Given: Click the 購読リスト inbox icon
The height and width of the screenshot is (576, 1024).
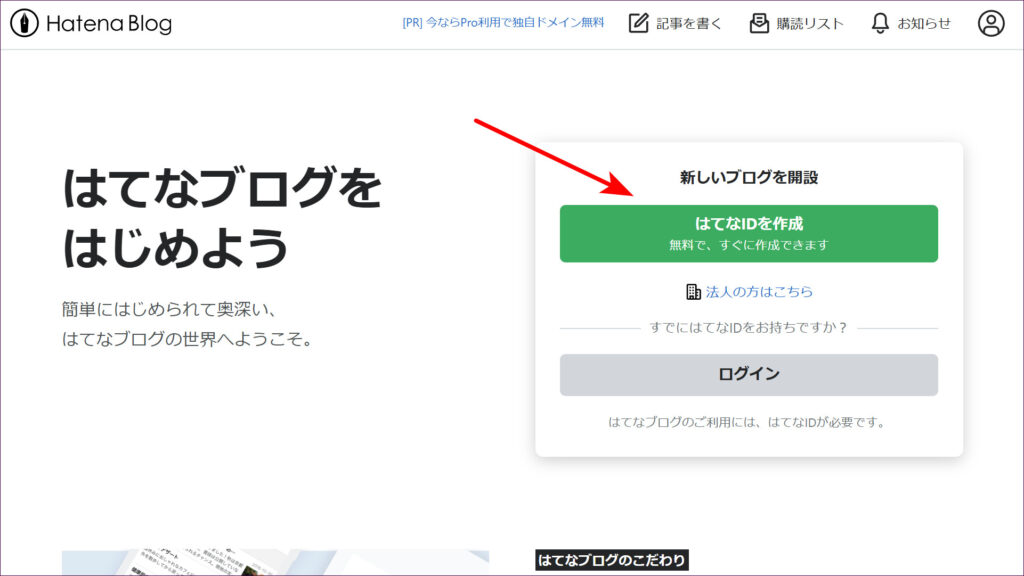Looking at the screenshot, I should point(760,23).
